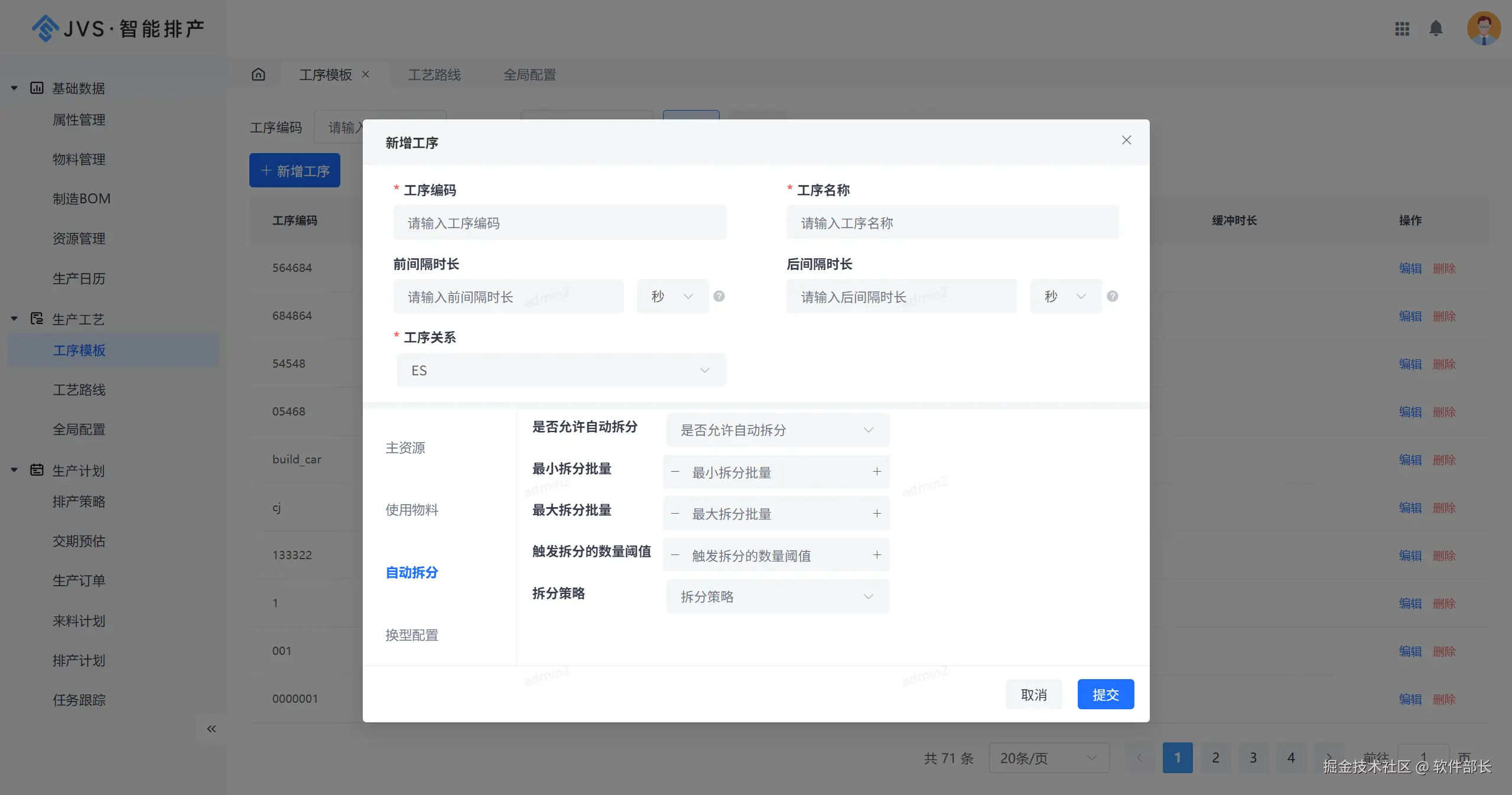Open the 工序关系 ES dropdown

tap(561, 370)
